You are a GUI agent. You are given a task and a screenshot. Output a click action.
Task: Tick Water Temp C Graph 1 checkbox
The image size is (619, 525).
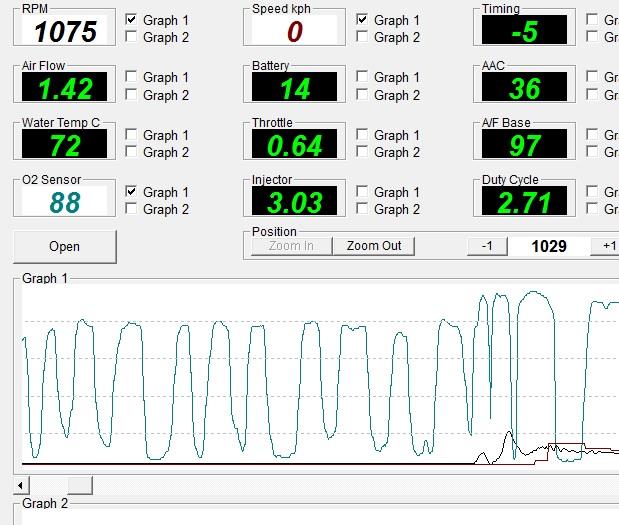click(131, 134)
